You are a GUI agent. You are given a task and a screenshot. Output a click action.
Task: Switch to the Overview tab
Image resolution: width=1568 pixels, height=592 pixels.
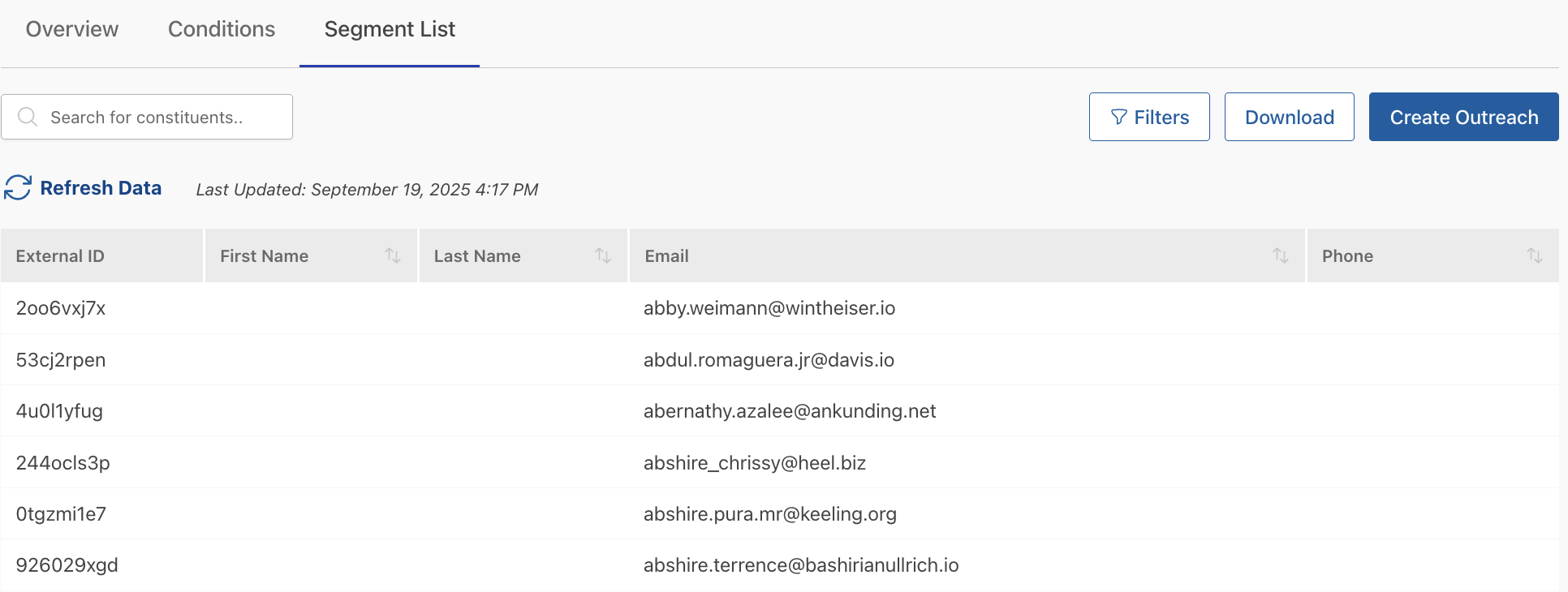coord(72,29)
